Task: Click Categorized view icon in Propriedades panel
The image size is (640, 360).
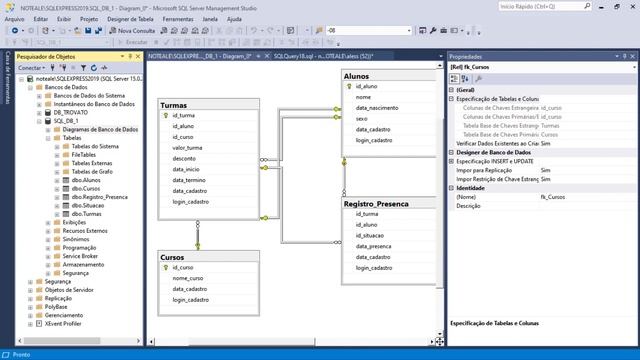Action: tap(454, 79)
